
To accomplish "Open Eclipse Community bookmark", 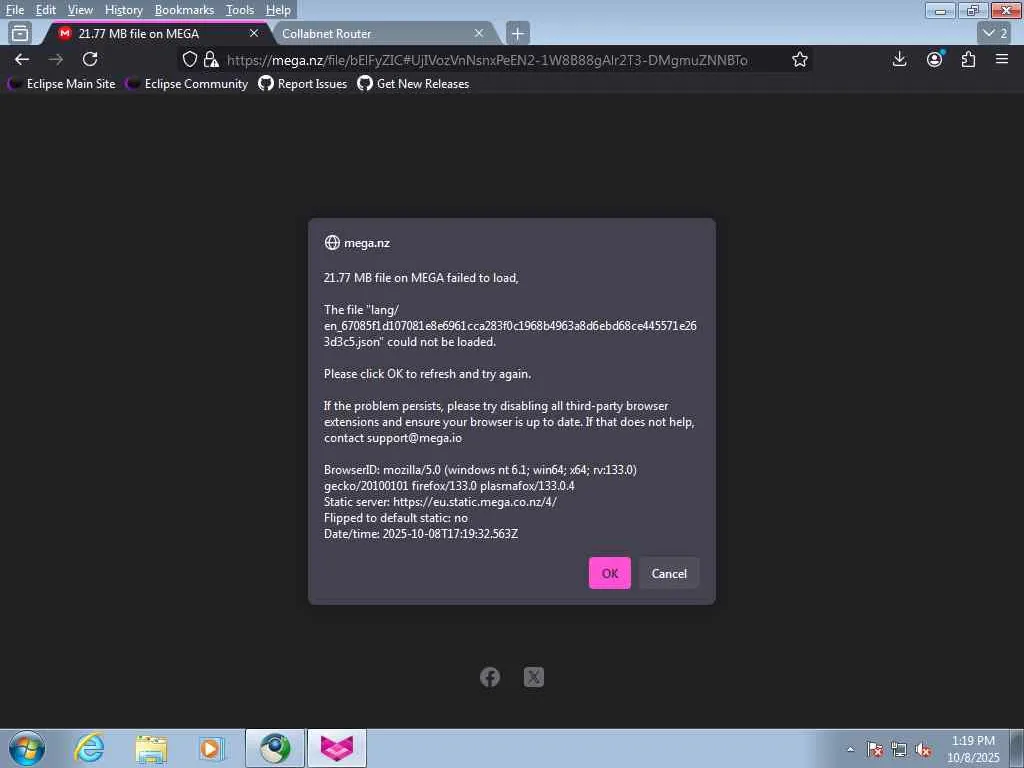I will coord(187,84).
